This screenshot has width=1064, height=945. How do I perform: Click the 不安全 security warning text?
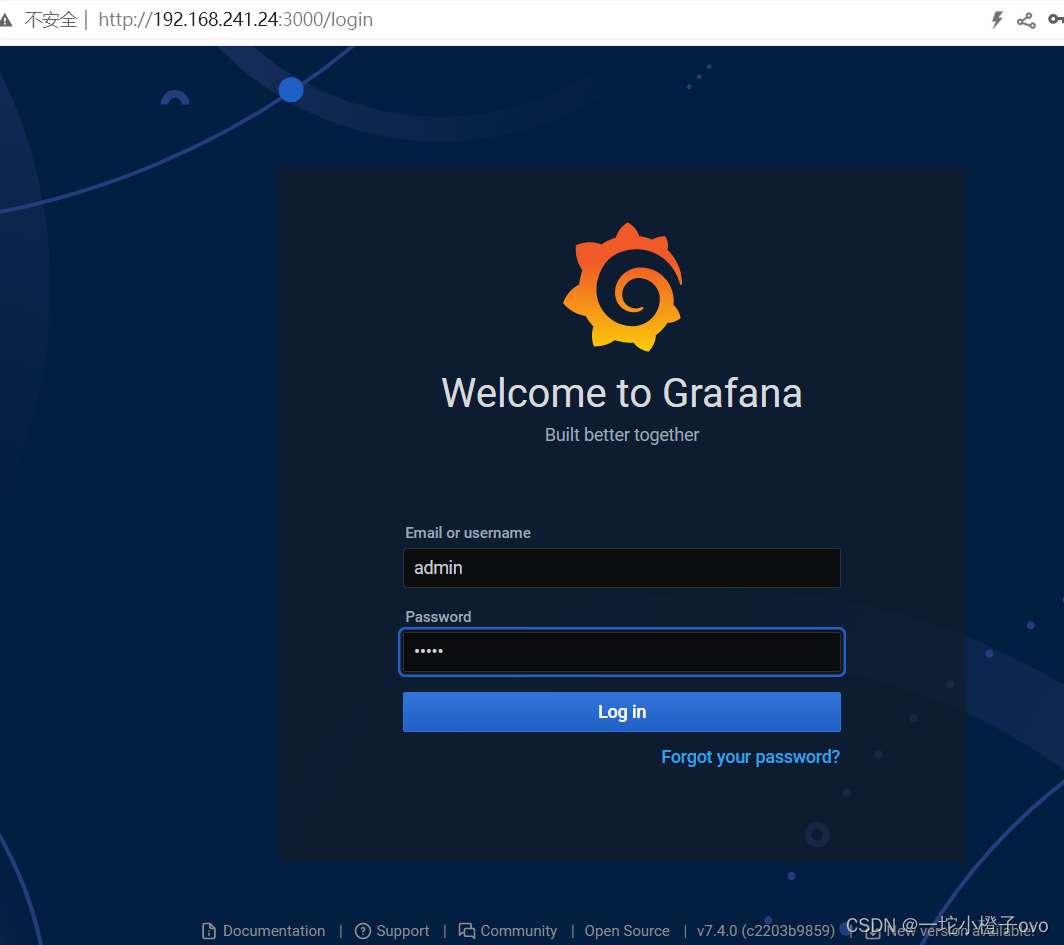51,20
